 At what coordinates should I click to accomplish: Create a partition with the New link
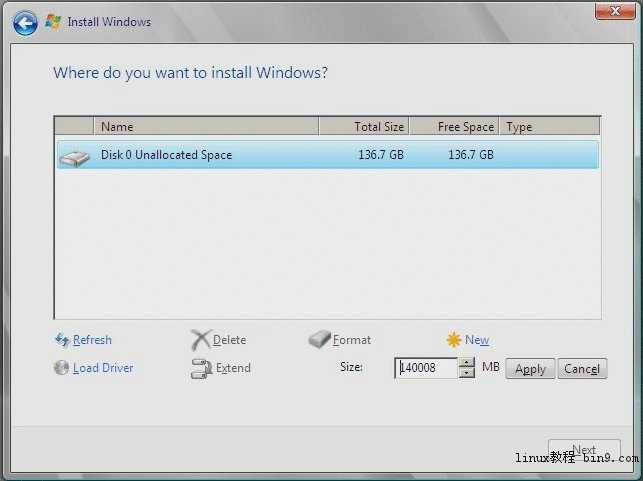point(477,340)
